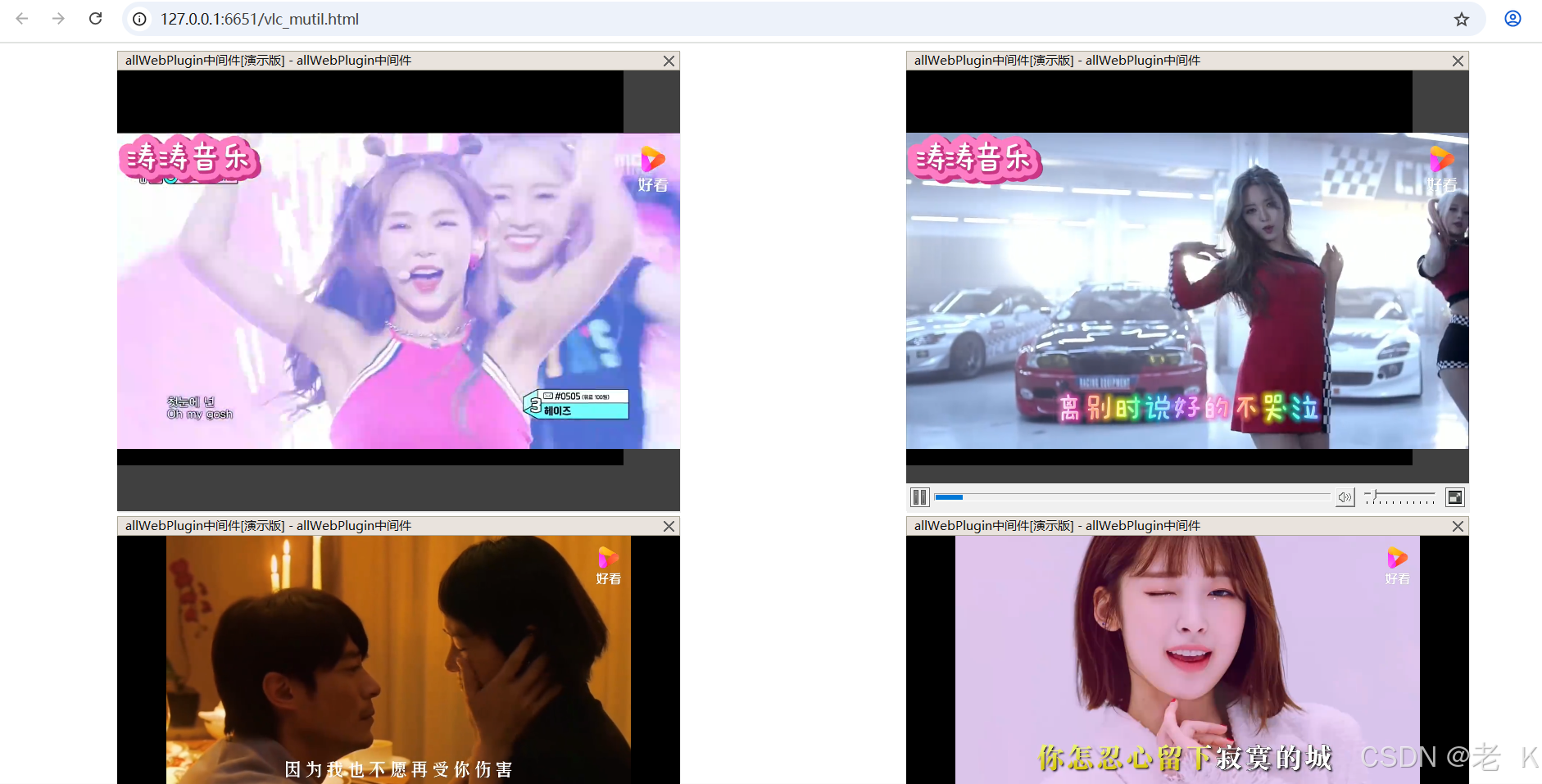Viewport: 1542px width, 784px height.
Task: Click the bottom-left video of two men
Action: pyautogui.click(x=398, y=659)
